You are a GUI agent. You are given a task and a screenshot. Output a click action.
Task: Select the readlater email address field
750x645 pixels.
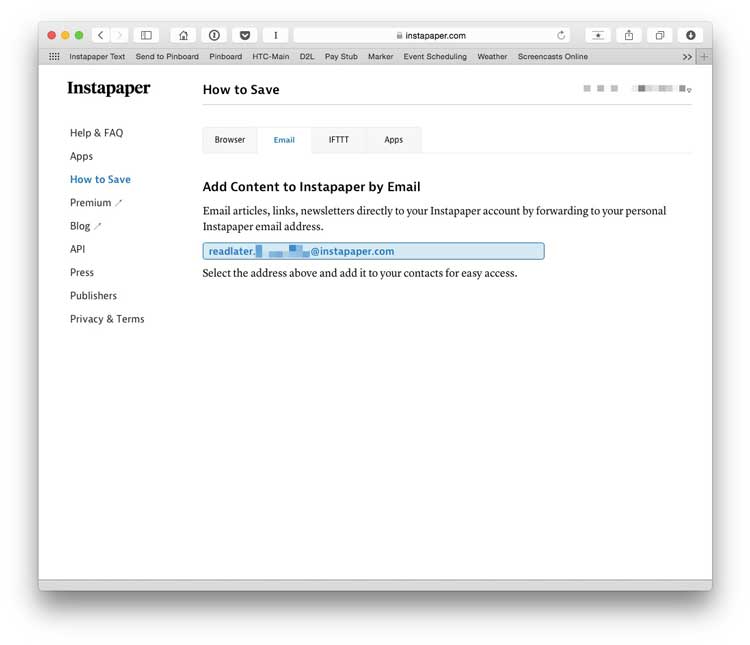click(373, 251)
